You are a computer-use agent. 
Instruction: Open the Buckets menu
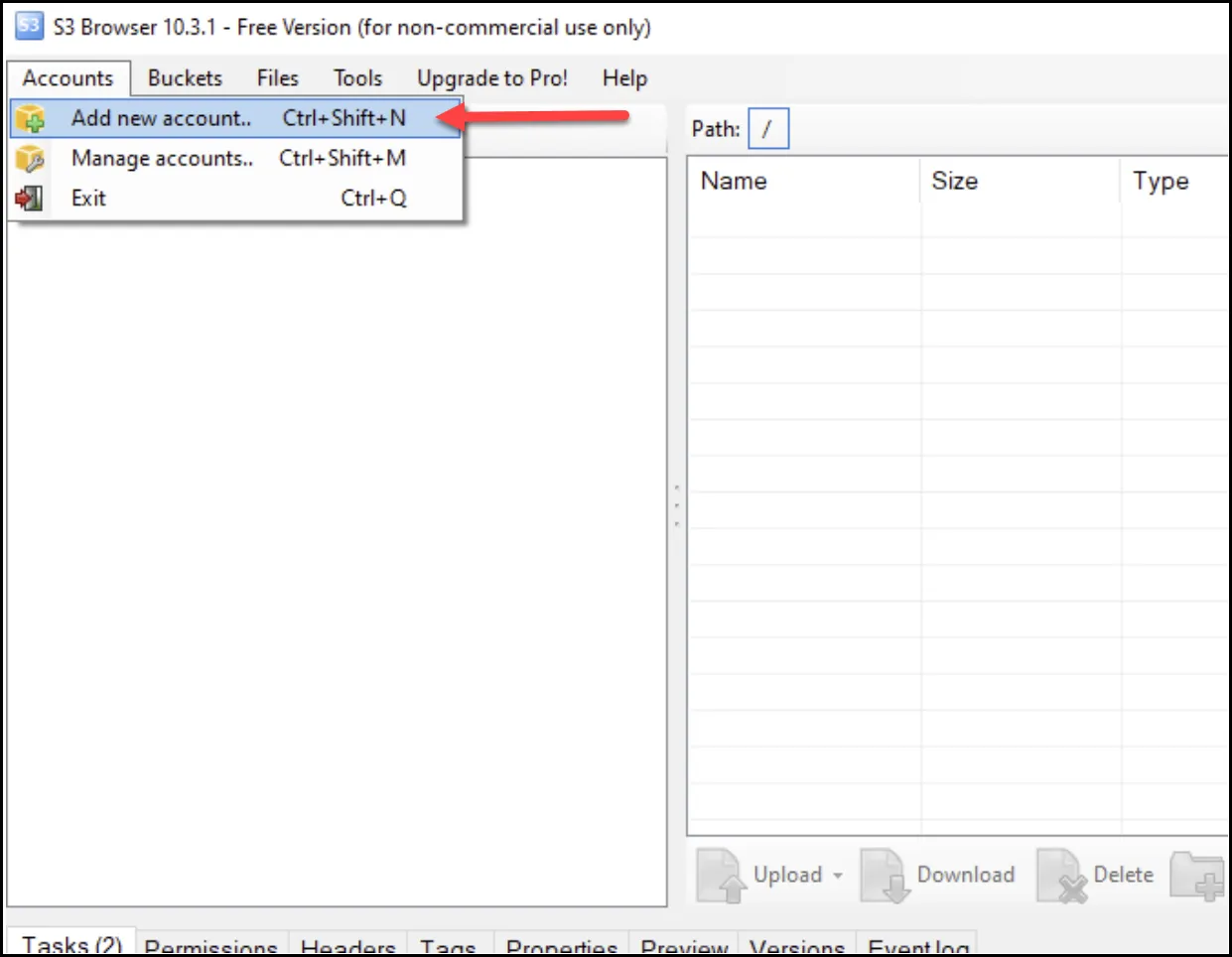pyautogui.click(x=185, y=78)
